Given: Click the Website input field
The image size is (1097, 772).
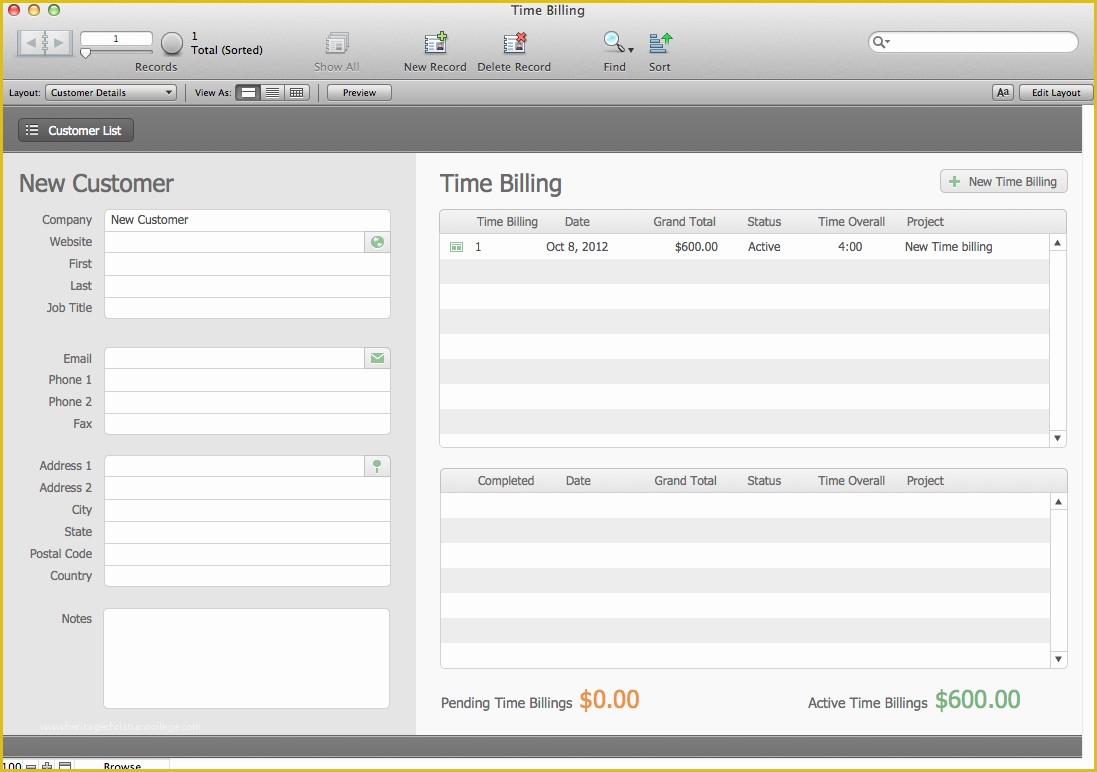Looking at the screenshot, I should (234, 242).
